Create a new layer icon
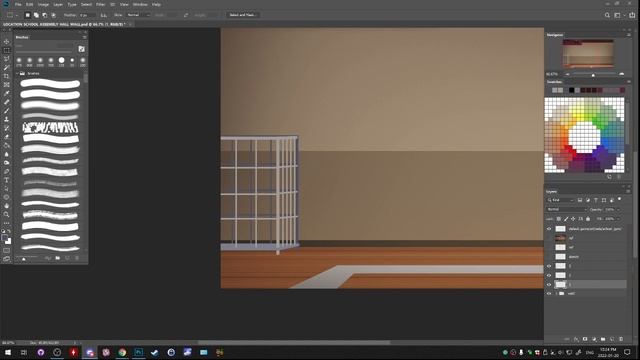 pos(612,339)
